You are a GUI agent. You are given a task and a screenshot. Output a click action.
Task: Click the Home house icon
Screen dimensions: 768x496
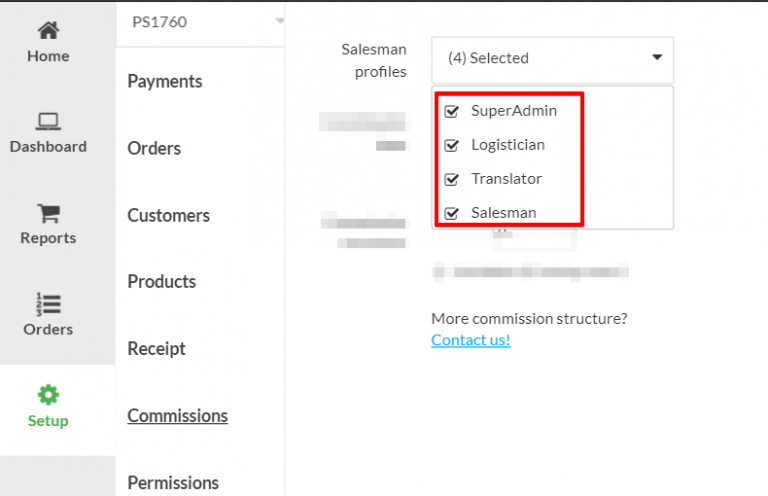[48, 30]
